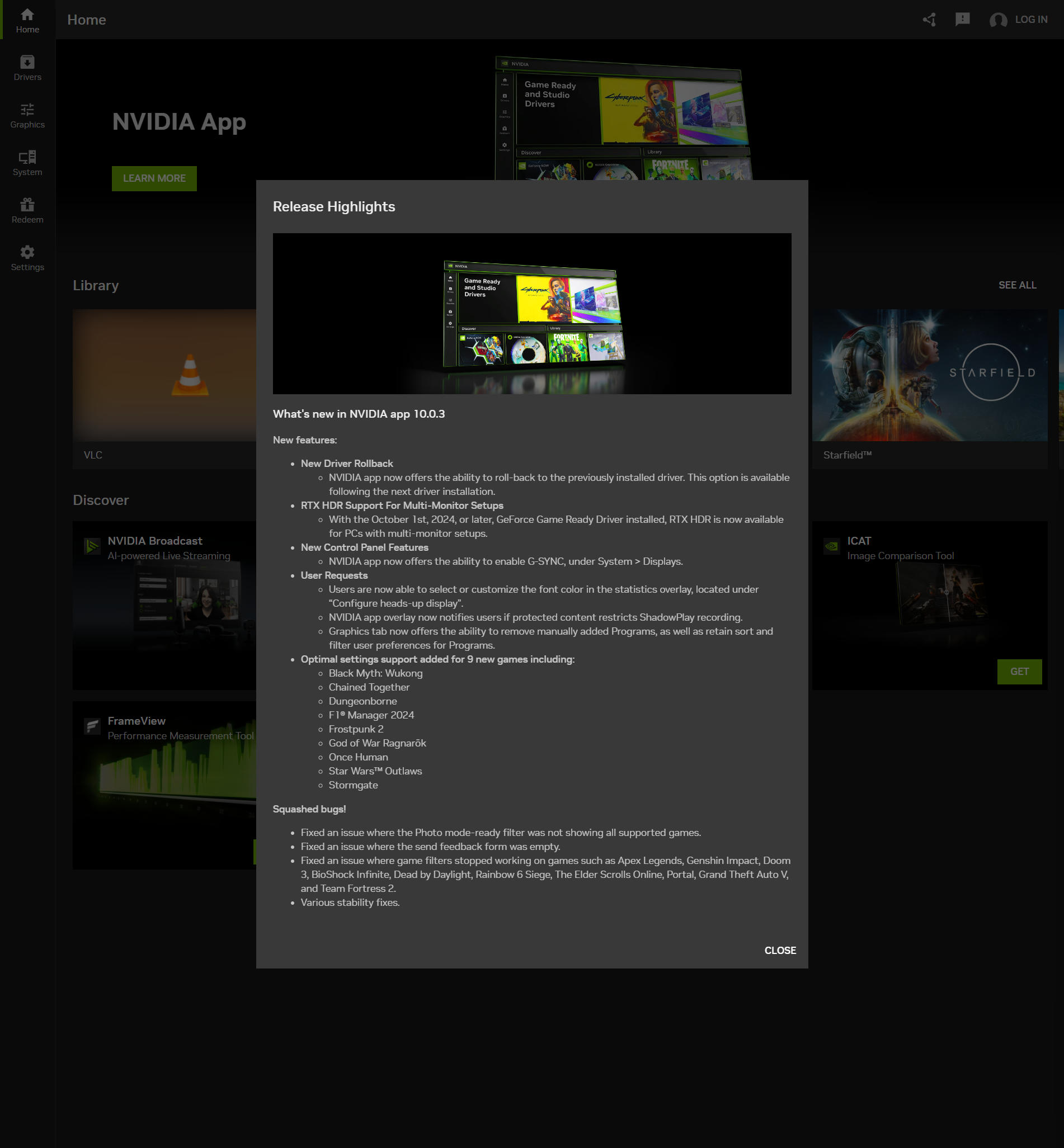
Task: Open the FrameView discover card
Action: [164, 786]
